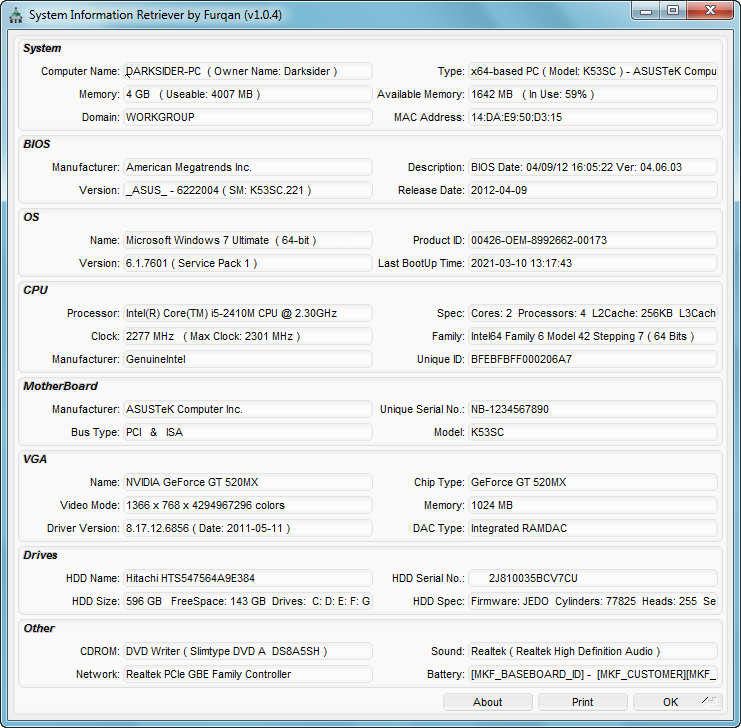Click Network Realtek PCIe GBE field
741x728 pixels.
point(248,674)
